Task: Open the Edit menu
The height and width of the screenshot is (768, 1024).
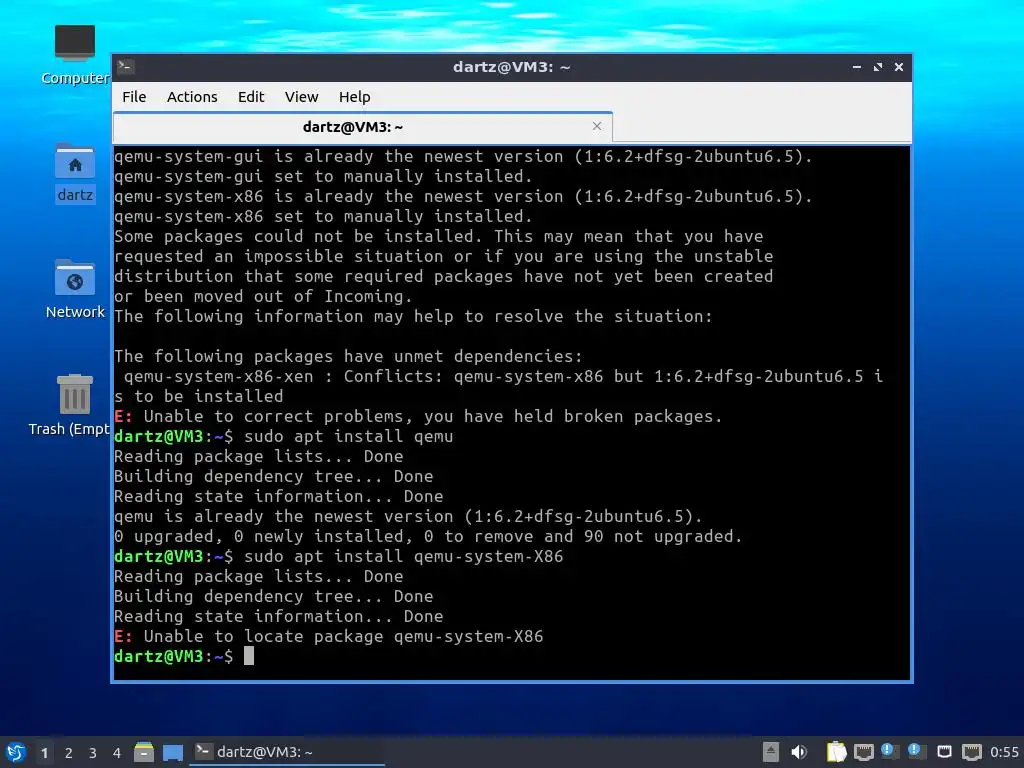Action: click(251, 97)
